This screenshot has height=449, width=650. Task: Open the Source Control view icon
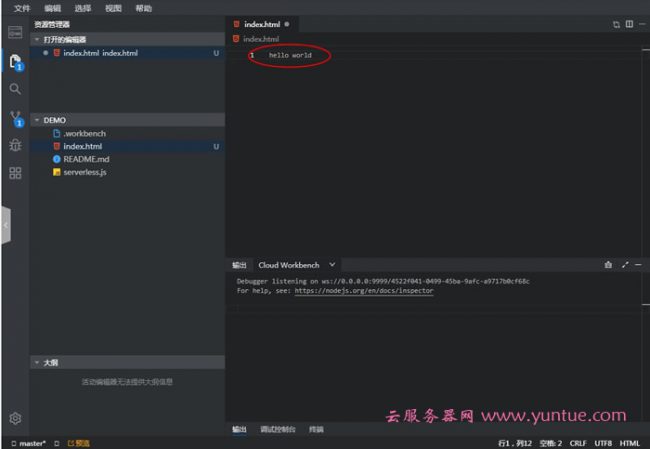(15, 118)
